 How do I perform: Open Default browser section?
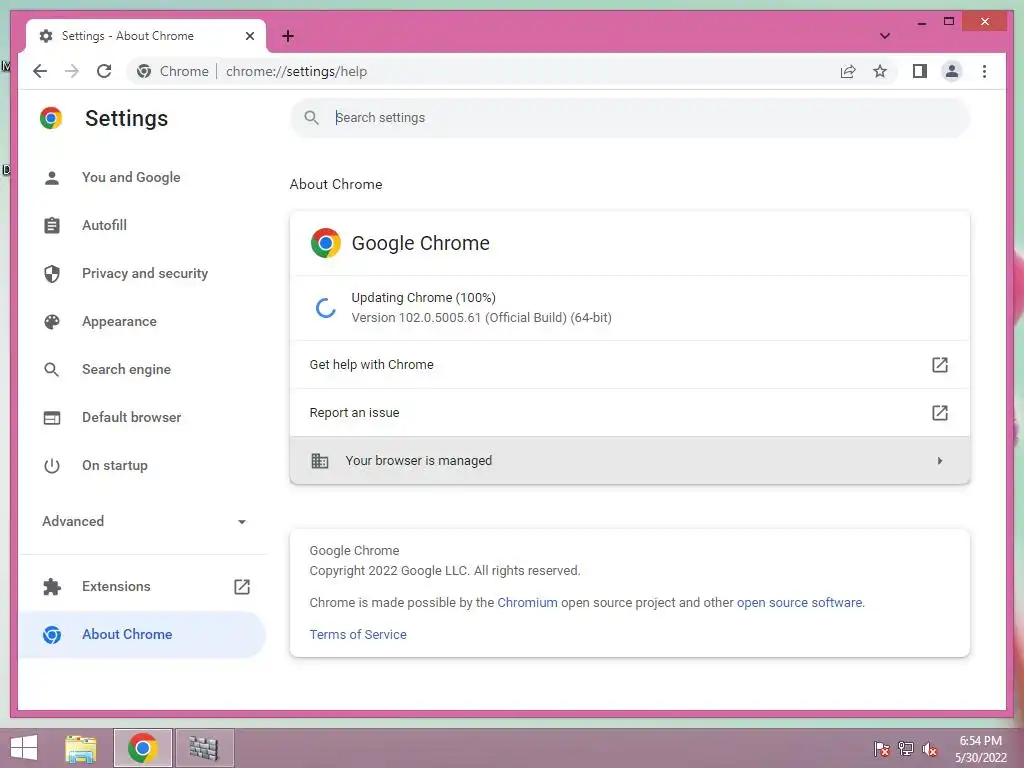pyautogui.click(x=131, y=417)
